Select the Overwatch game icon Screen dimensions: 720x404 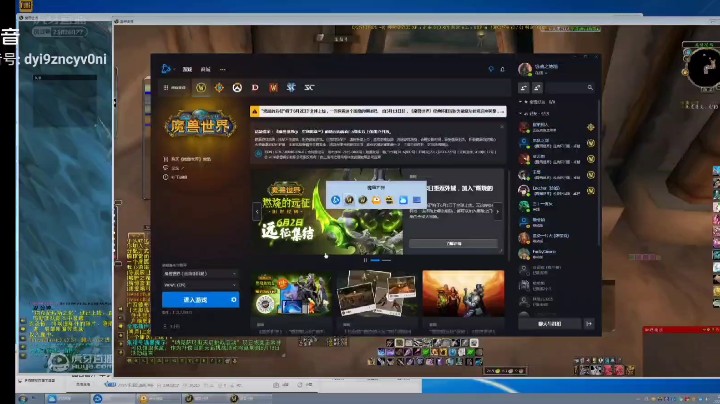tap(237, 87)
